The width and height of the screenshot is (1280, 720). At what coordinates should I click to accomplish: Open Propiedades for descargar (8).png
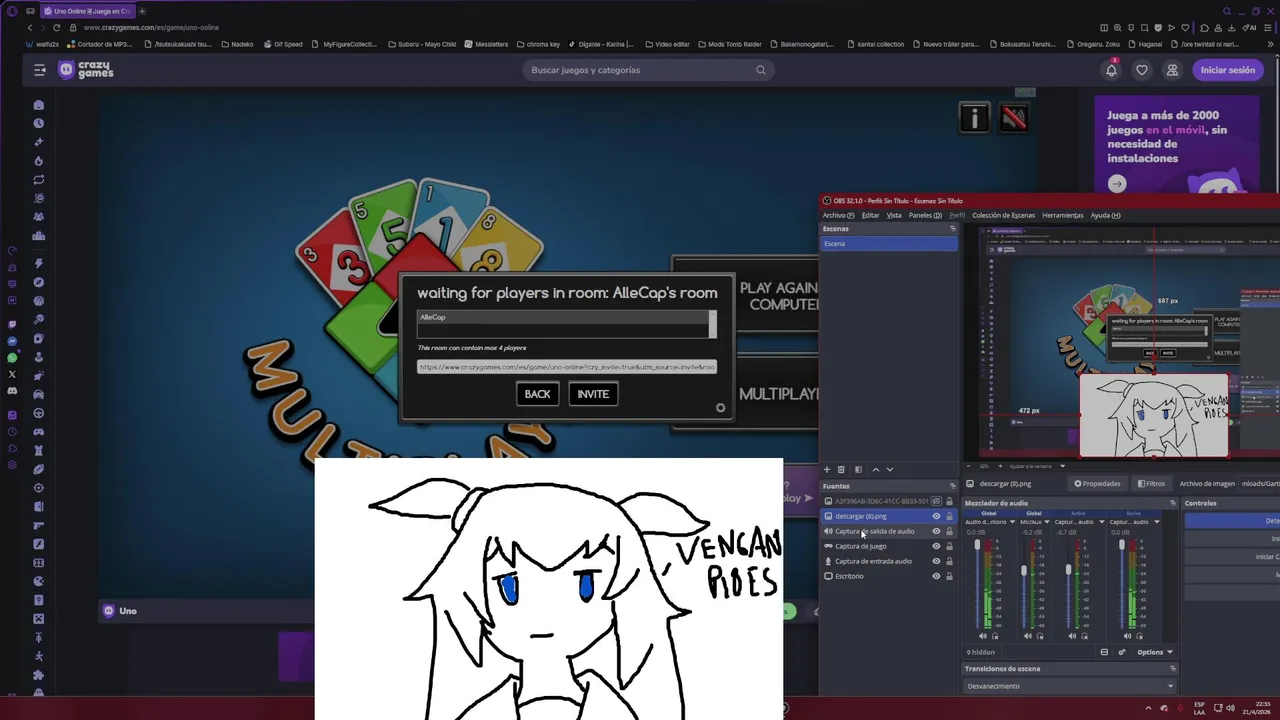tap(1097, 484)
